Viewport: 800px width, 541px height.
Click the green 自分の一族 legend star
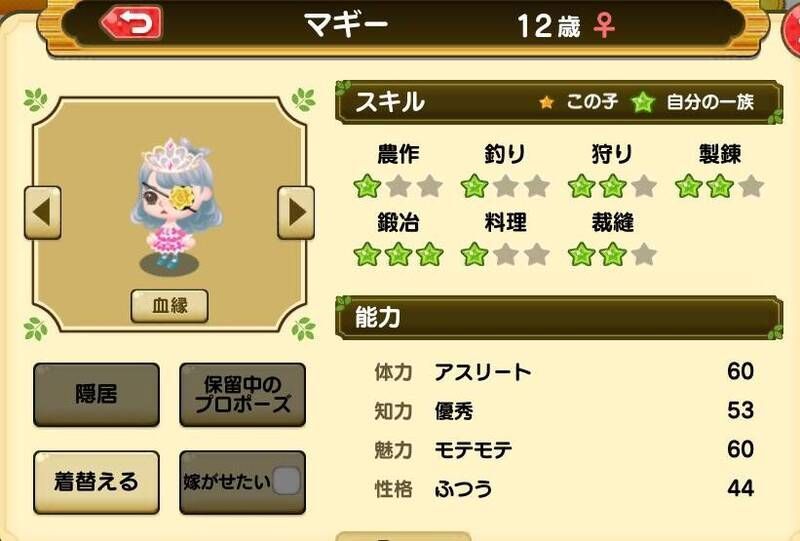point(643,103)
